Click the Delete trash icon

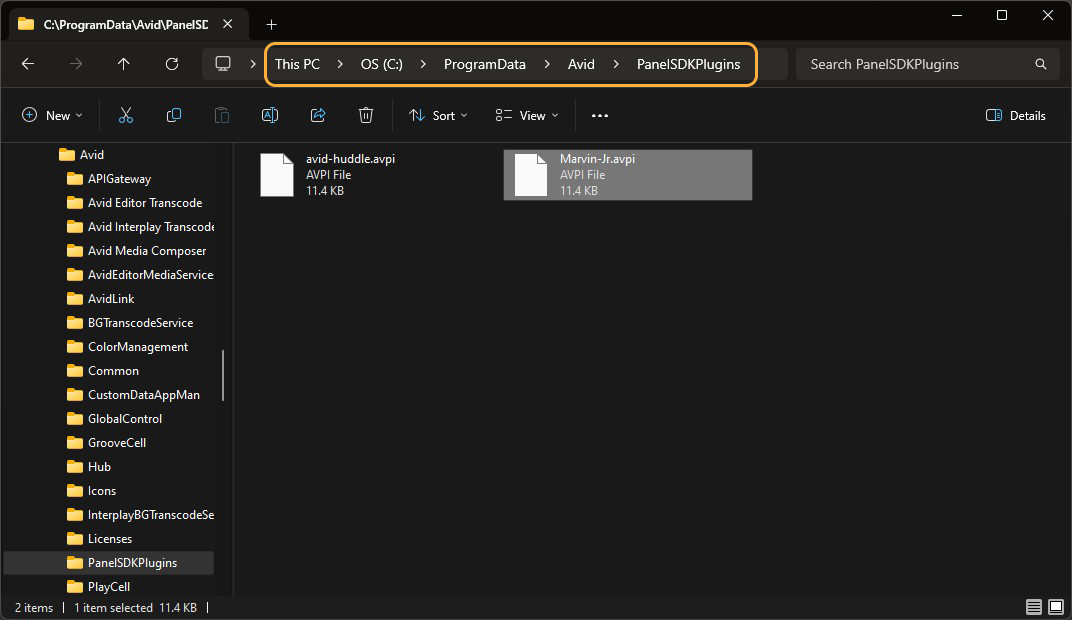pyautogui.click(x=366, y=116)
